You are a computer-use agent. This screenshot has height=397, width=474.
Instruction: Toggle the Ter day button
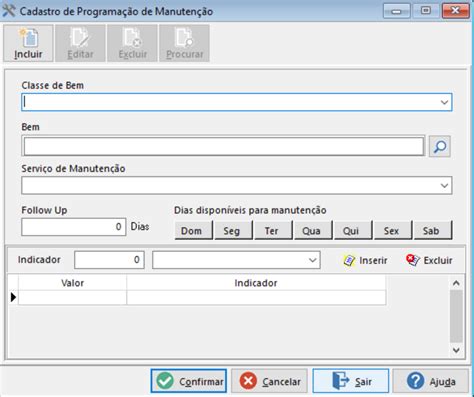click(x=273, y=231)
